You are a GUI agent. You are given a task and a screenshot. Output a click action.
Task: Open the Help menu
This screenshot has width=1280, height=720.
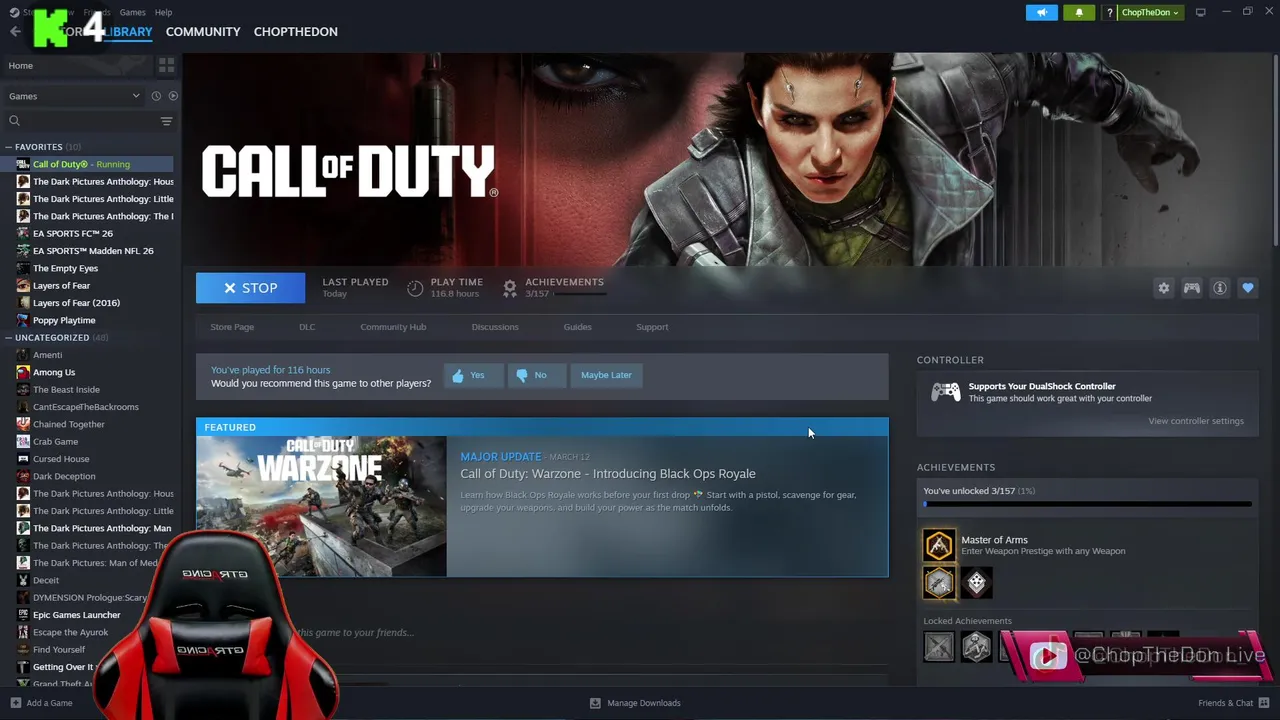pos(163,12)
